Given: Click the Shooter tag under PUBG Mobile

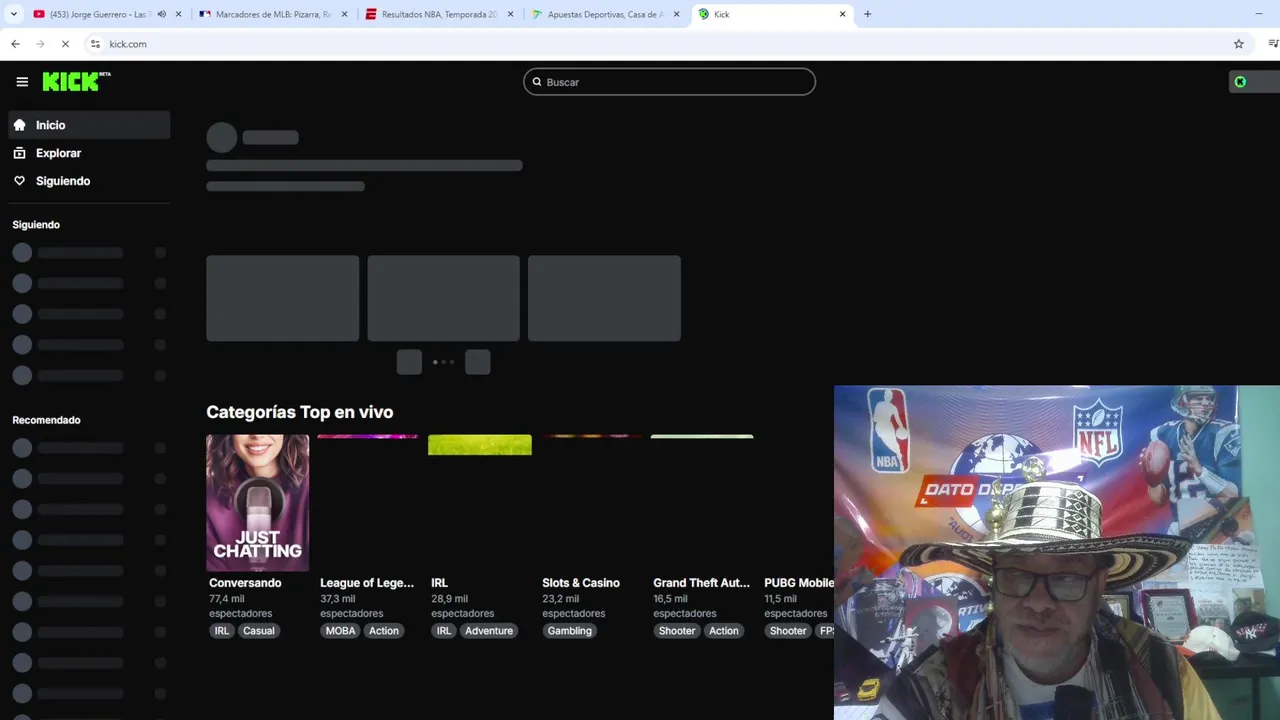Looking at the screenshot, I should [x=788, y=631].
